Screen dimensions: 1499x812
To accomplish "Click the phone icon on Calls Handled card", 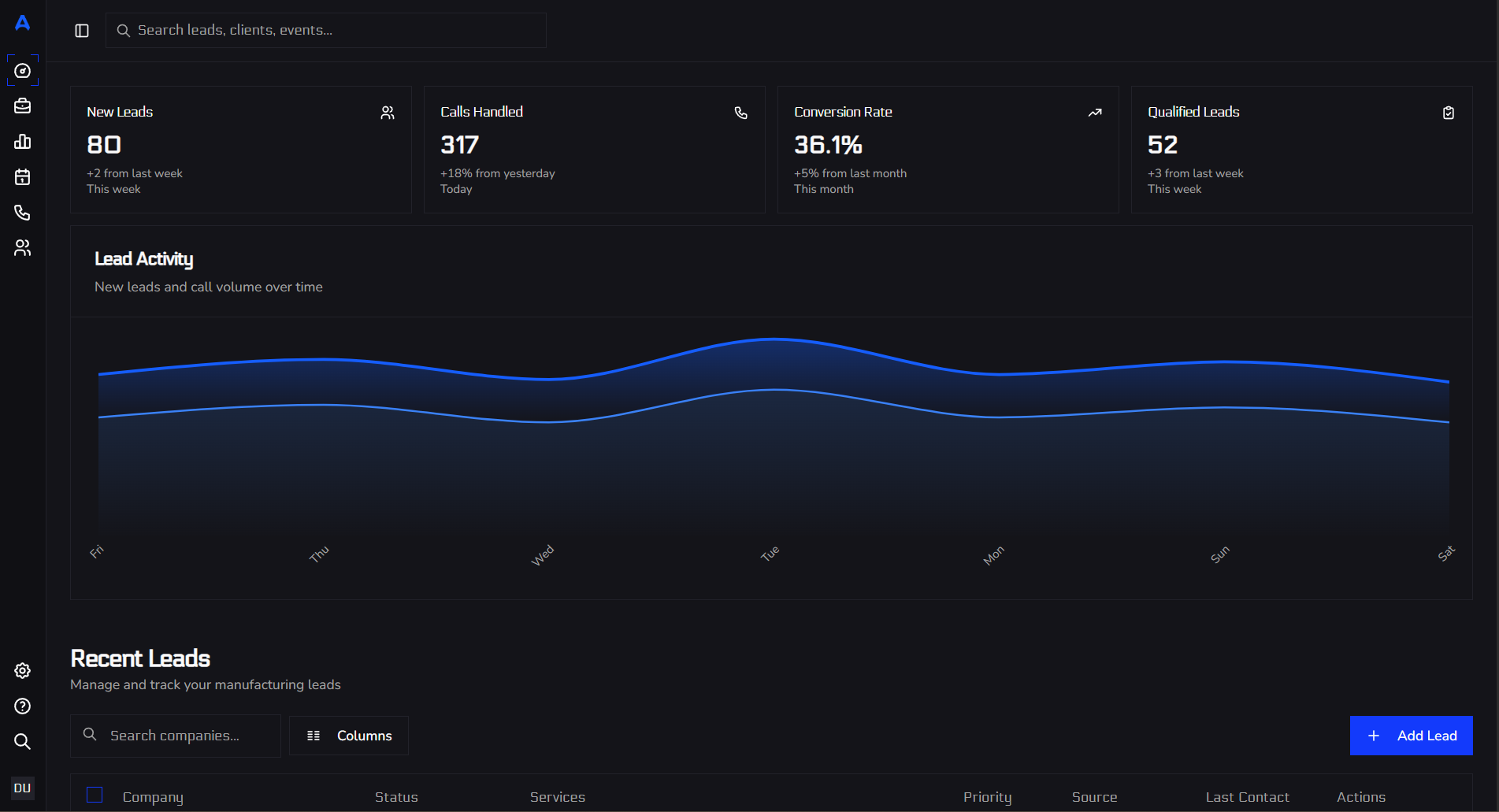I will point(740,112).
